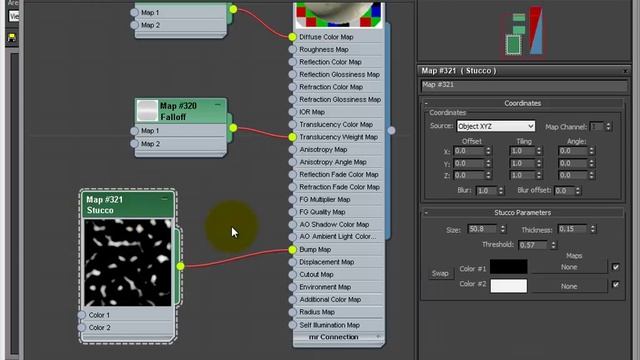Toggle the Color #1 map enable checkbox
This screenshot has width=640, height=360.
(616, 267)
